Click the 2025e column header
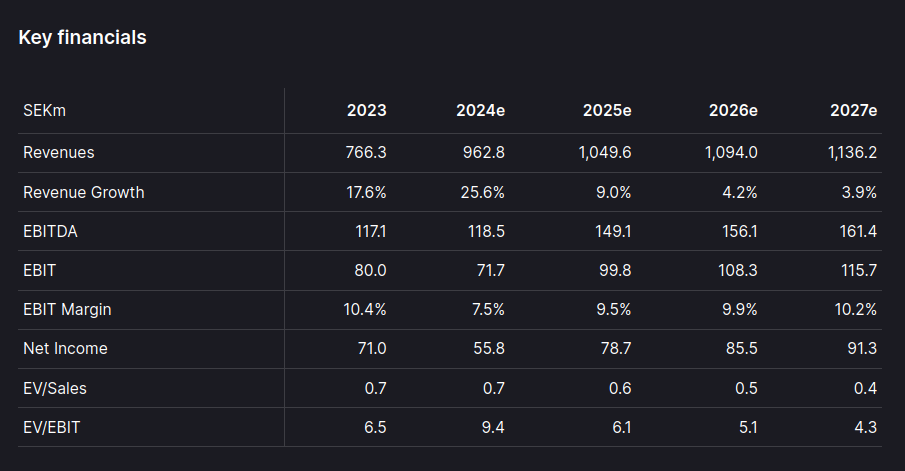Image resolution: width=905 pixels, height=471 pixels. 607,110
